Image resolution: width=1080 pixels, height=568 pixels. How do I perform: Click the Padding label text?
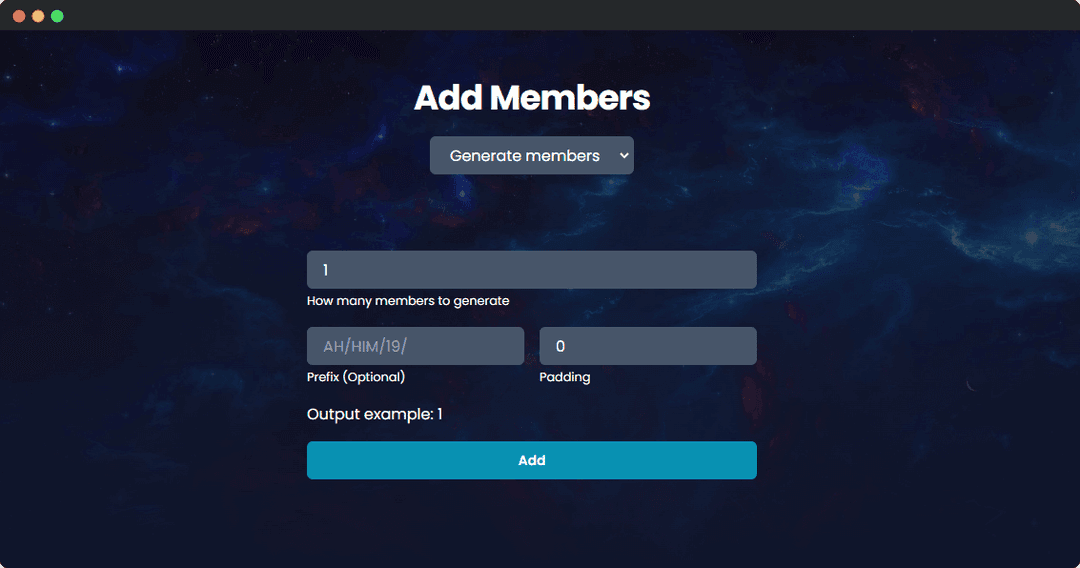click(x=565, y=377)
